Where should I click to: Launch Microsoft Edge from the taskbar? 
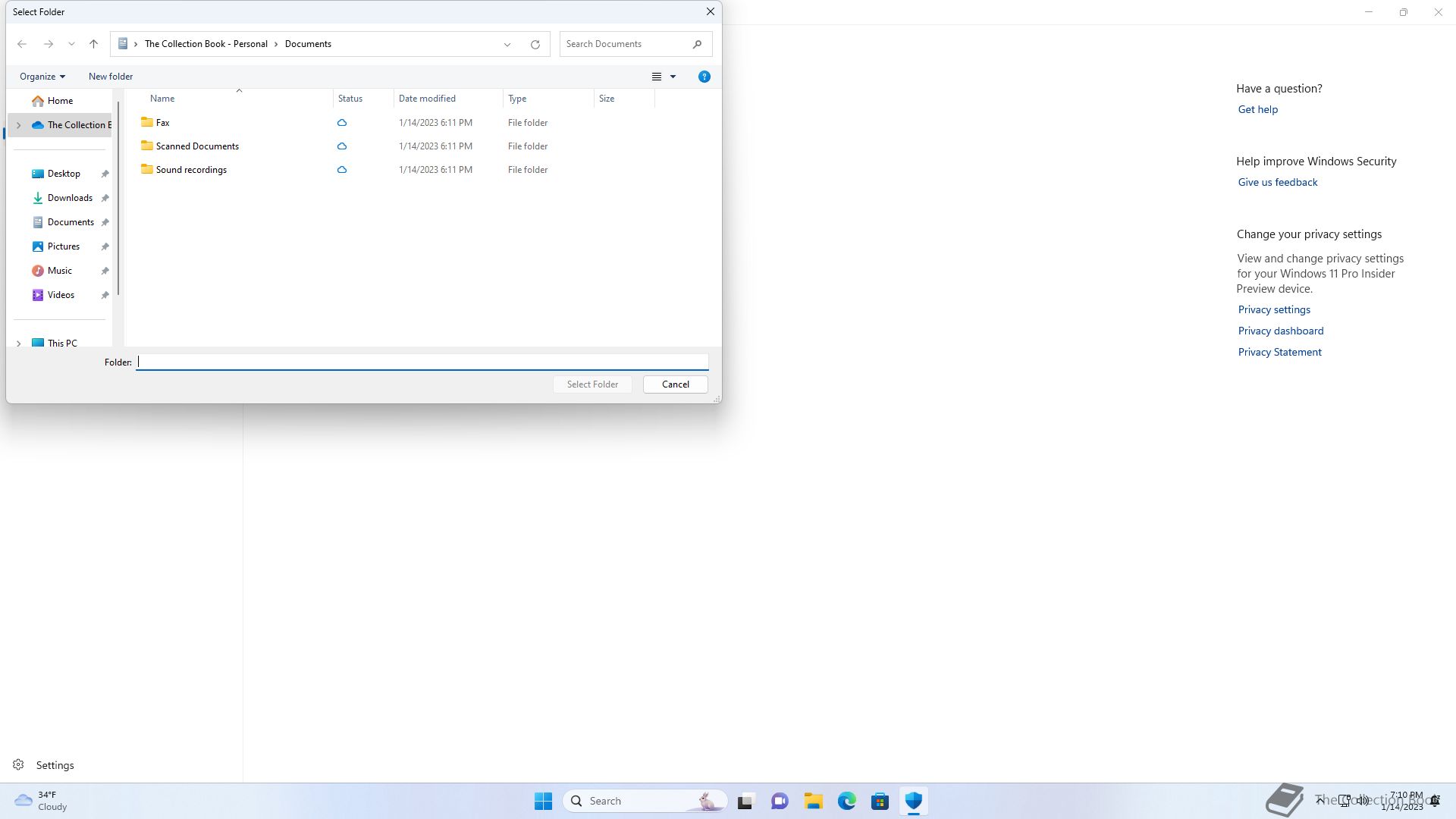pos(846,801)
